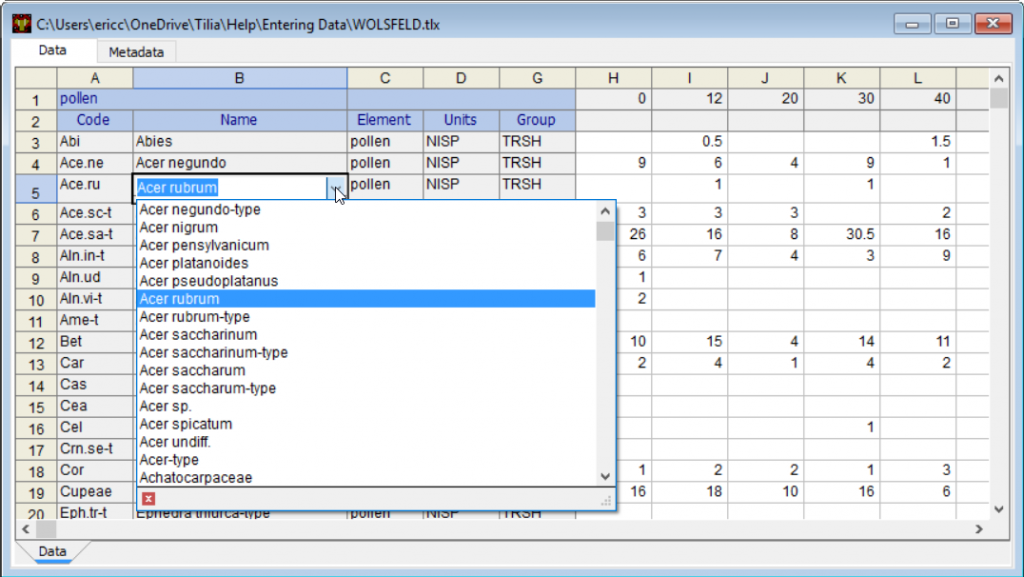Click the 0.5 value in Abies row
This screenshot has height=577, width=1024.
coord(690,142)
